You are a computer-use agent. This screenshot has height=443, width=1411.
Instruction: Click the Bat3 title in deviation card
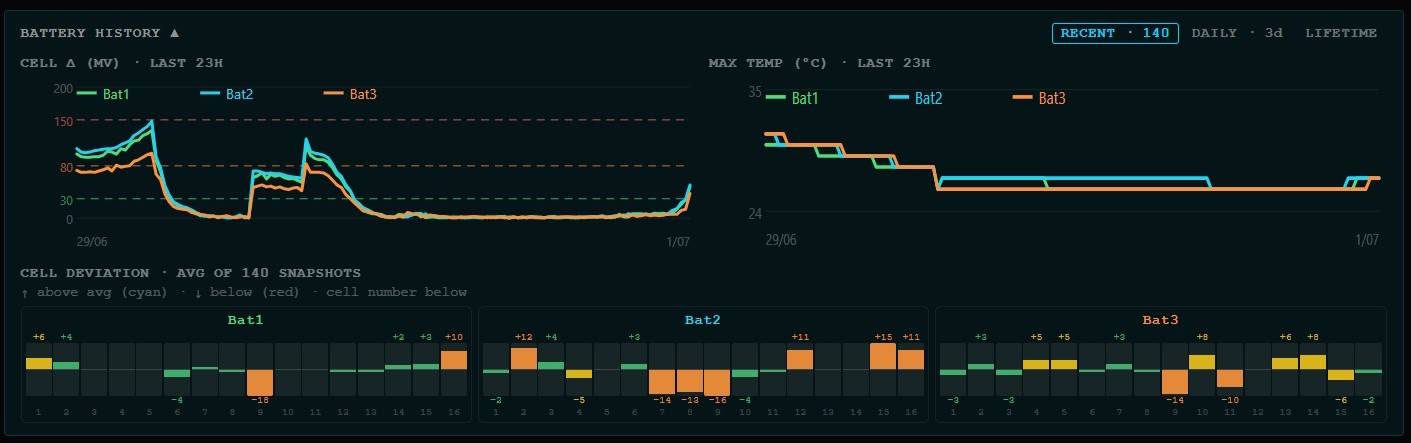[x=1160, y=321]
